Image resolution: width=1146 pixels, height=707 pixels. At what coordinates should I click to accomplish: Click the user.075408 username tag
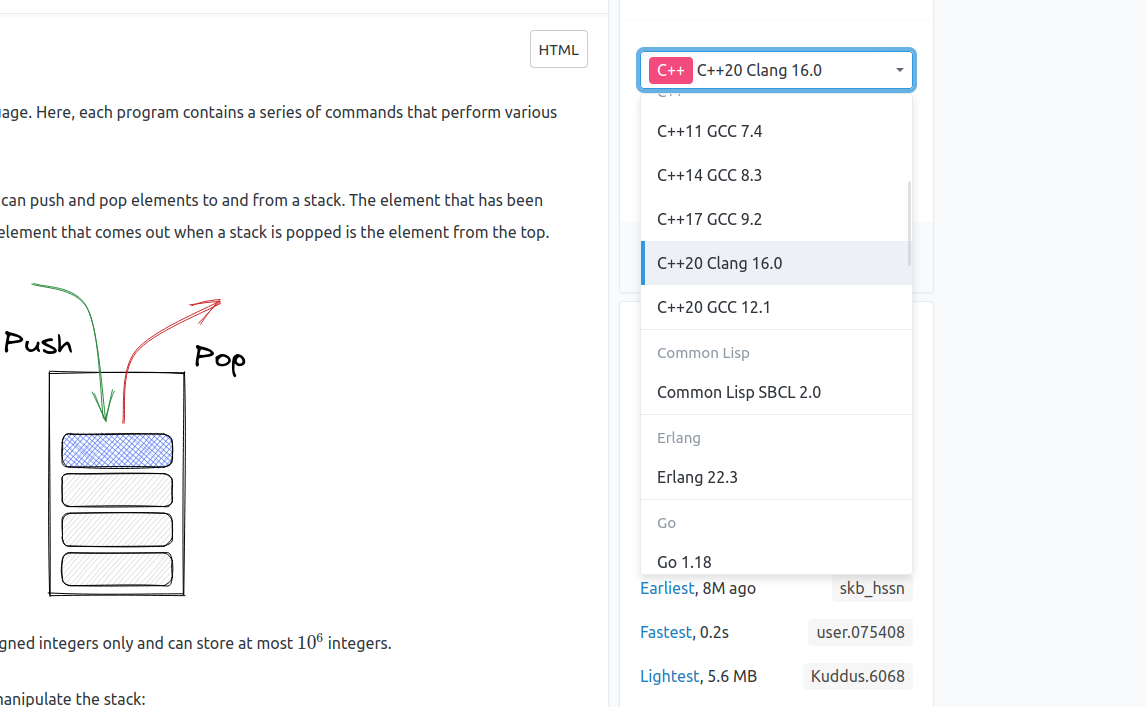[860, 632]
